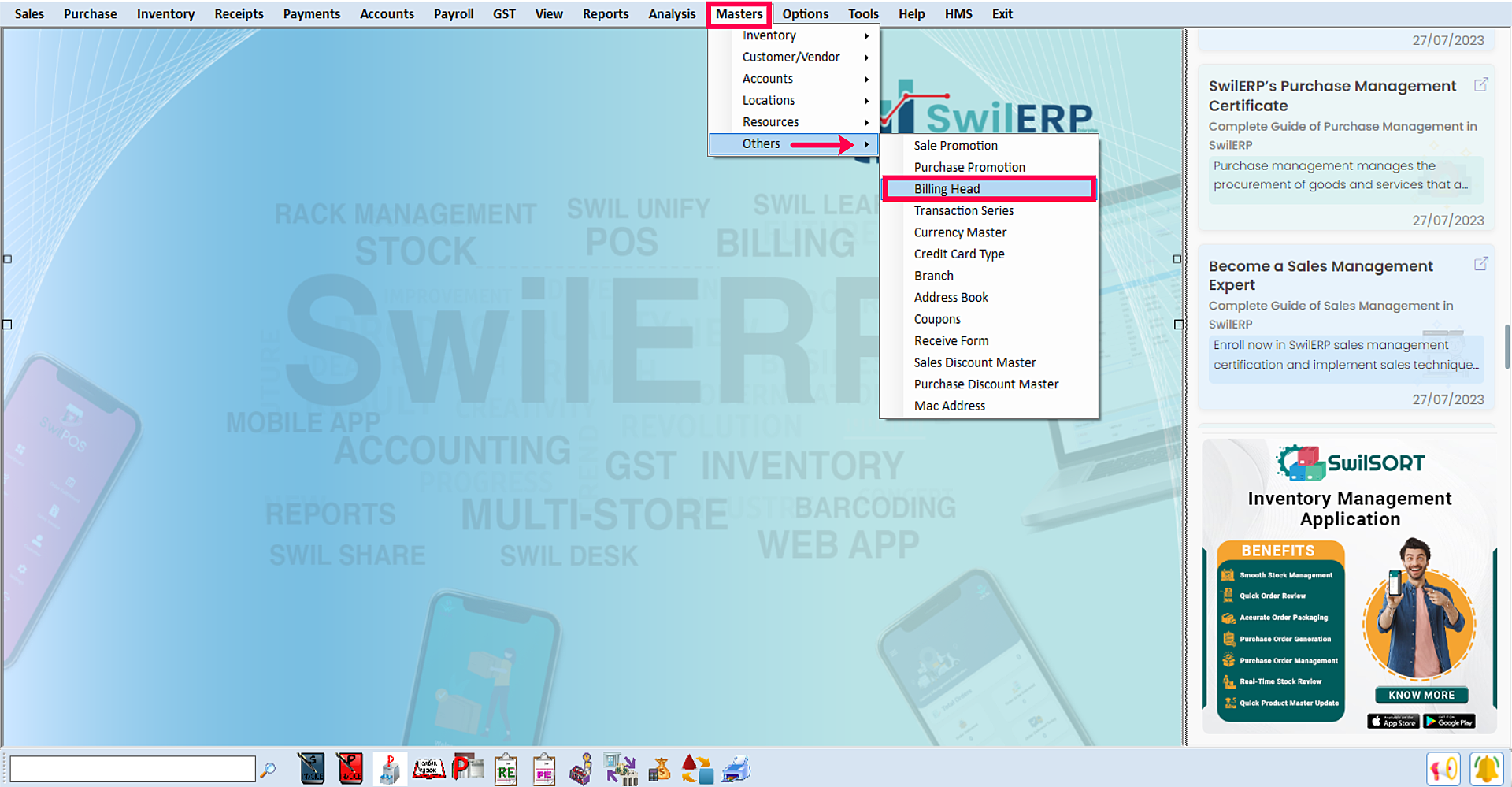
Task: Open the Help menu
Action: 911,14
